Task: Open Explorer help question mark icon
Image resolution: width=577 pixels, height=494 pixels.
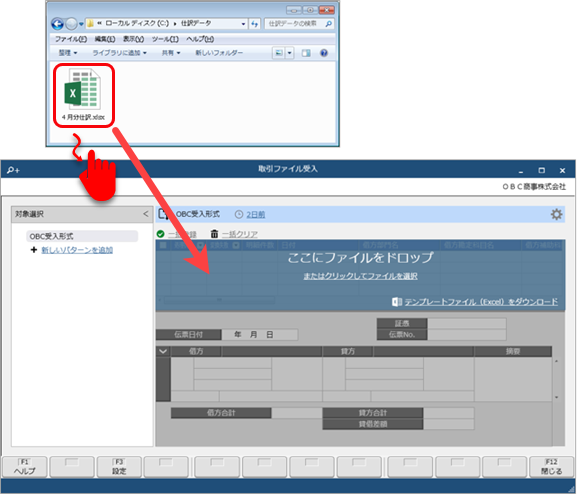Action: (323, 53)
